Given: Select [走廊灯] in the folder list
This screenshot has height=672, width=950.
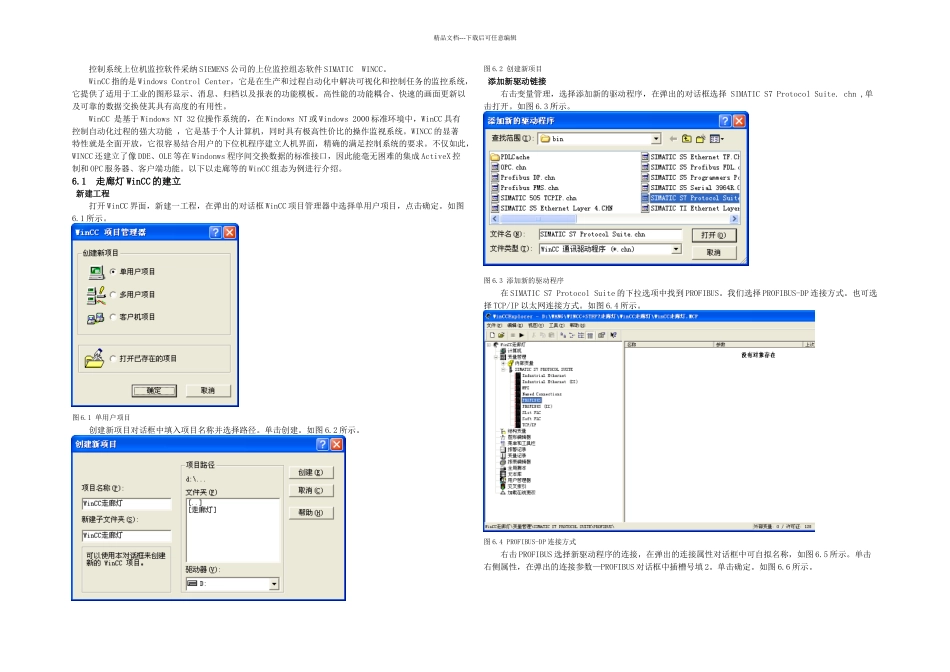Looking at the screenshot, I should (202, 510).
